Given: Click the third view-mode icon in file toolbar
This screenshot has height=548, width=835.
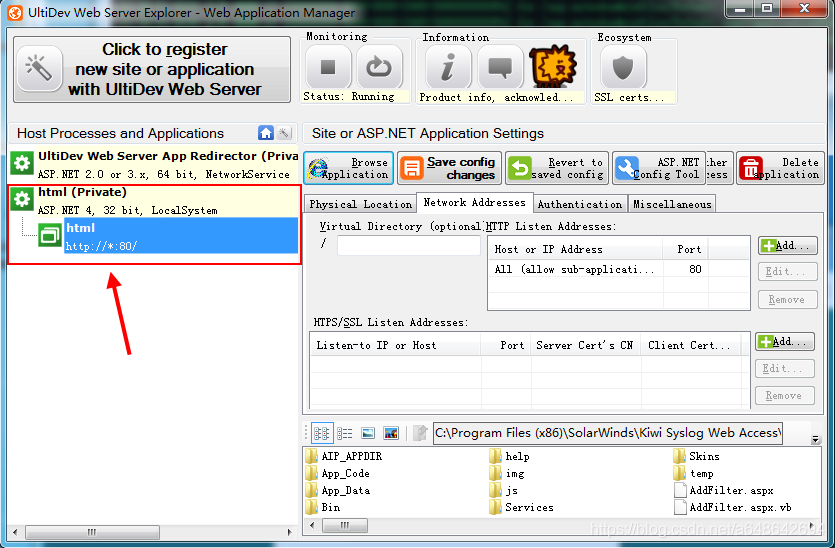Looking at the screenshot, I should tap(368, 433).
